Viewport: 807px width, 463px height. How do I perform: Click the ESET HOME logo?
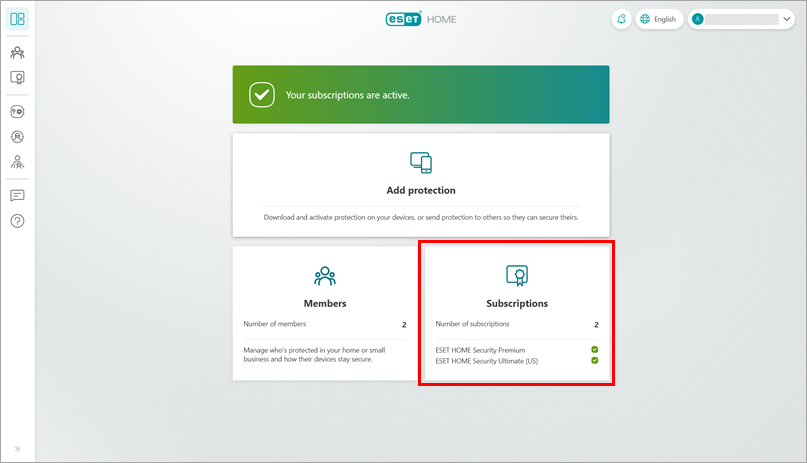coord(420,19)
